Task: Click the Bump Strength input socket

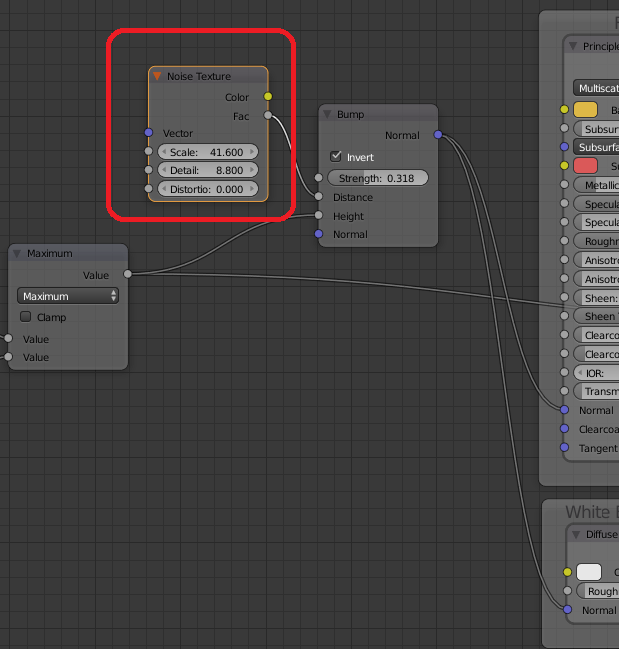Action: pos(318,178)
